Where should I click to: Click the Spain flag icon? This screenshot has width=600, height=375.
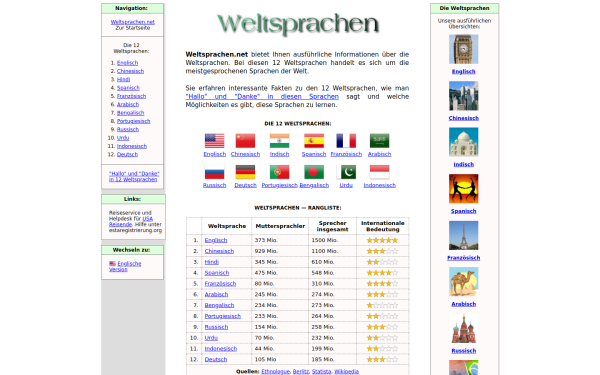coord(314,140)
